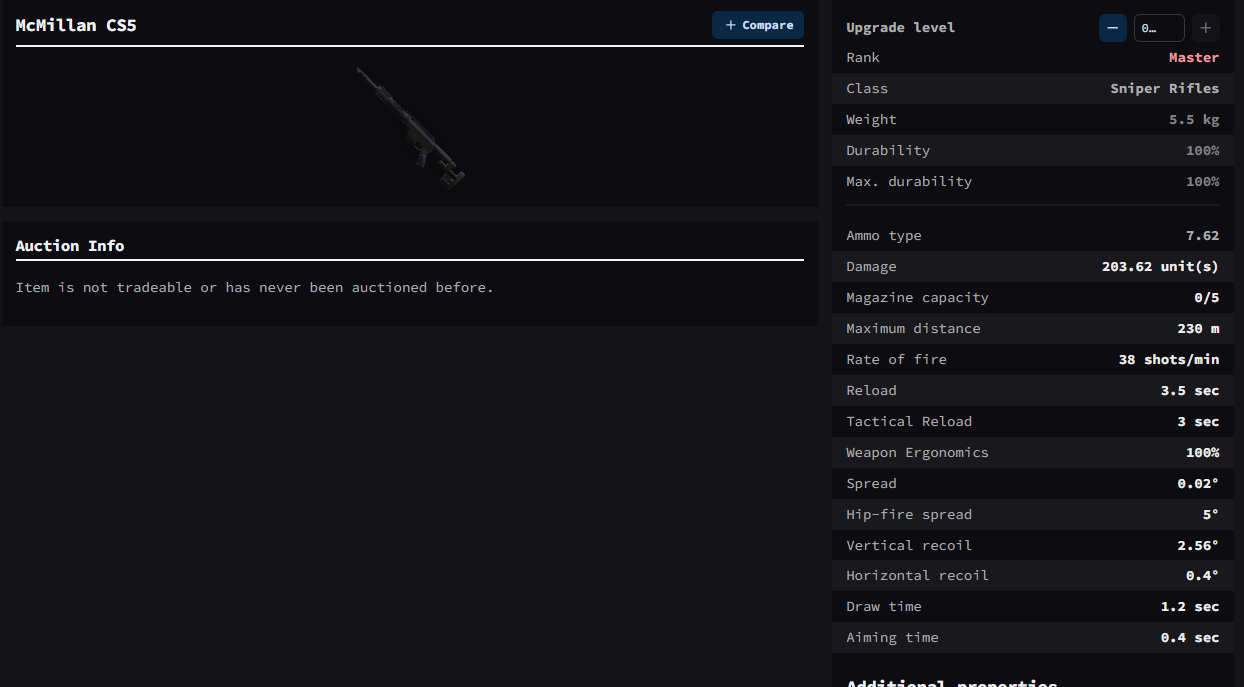Click the Rank label
This screenshot has width=1244, height=687.
tap(863, 58)
